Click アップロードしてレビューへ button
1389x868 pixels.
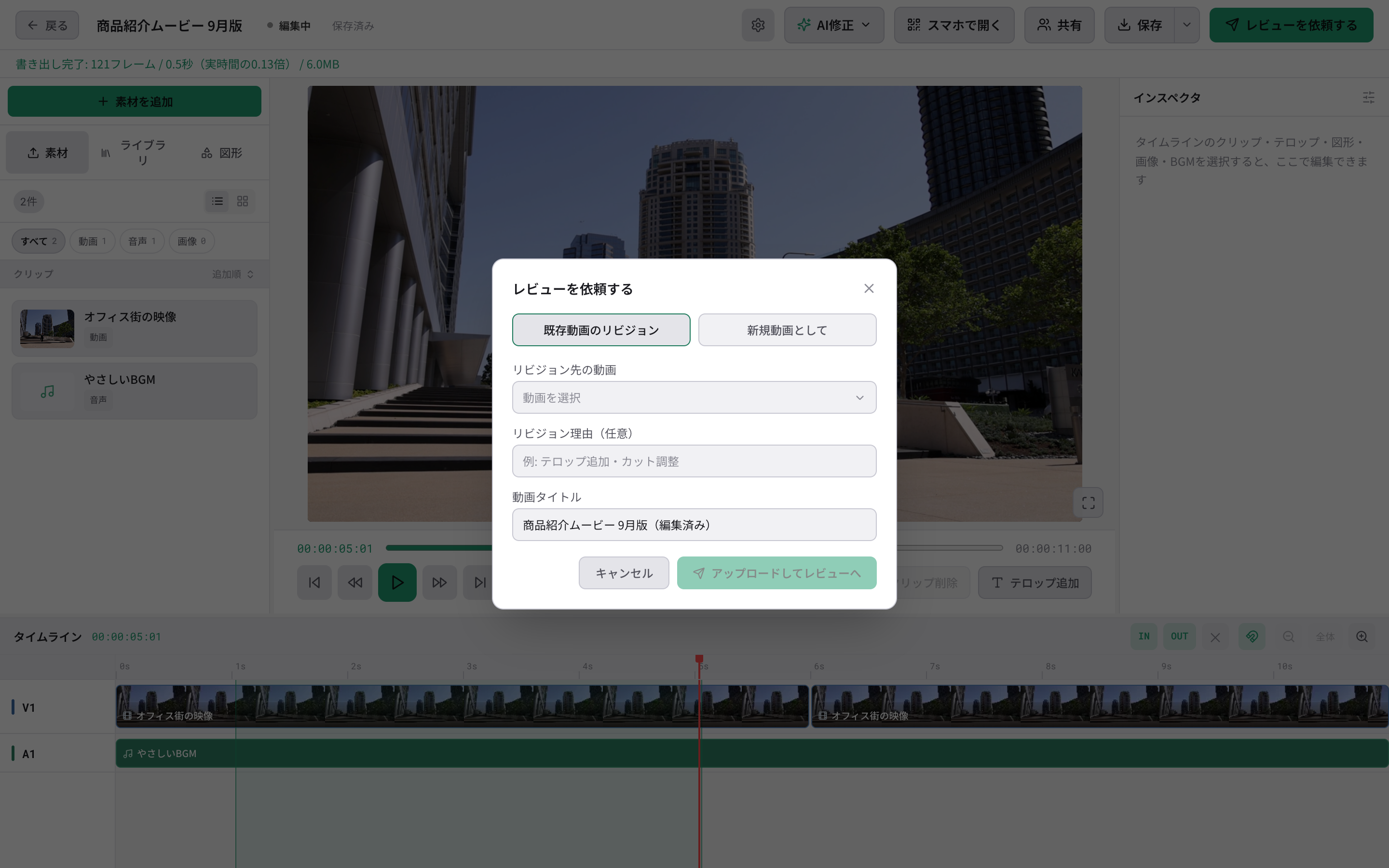[776, 573]
